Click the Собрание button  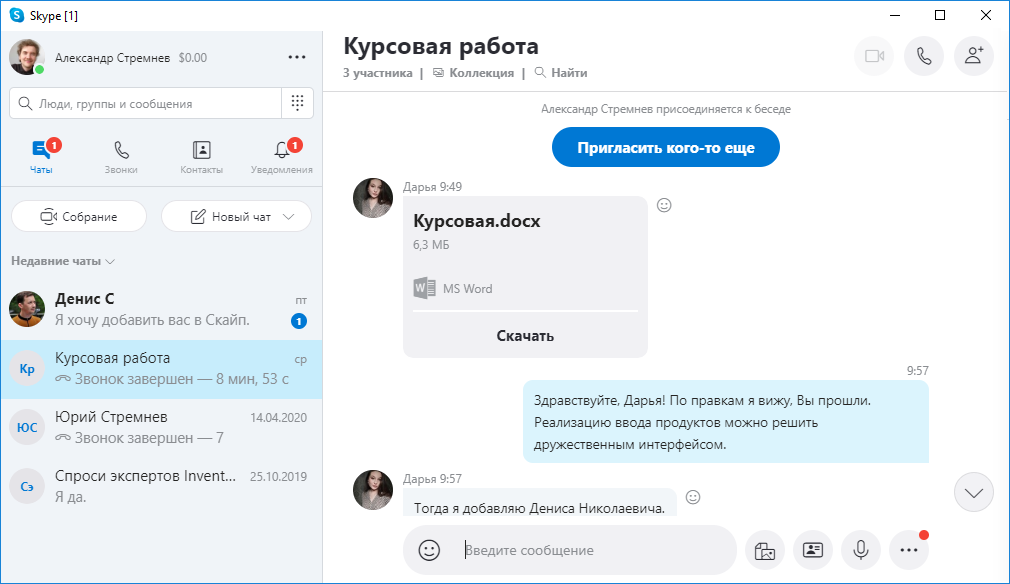pos(79,216)
